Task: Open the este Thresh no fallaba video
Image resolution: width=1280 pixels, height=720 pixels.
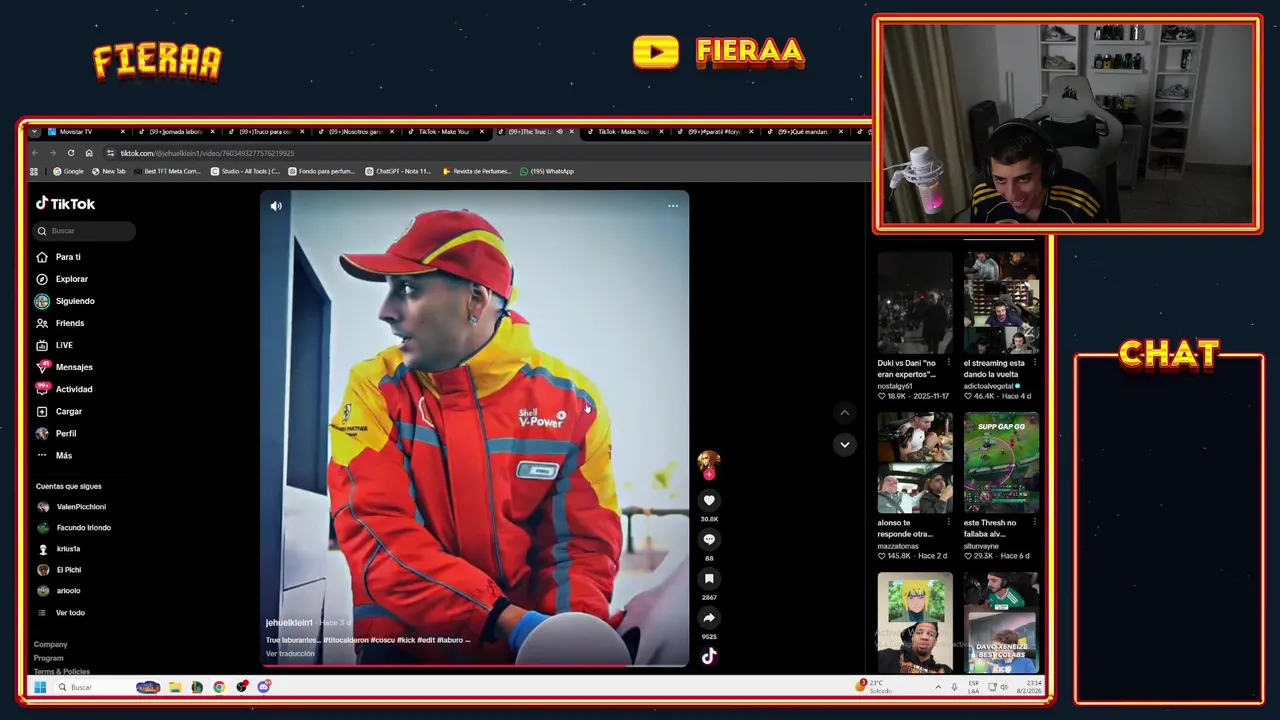Action: (x=1001, y=463)
